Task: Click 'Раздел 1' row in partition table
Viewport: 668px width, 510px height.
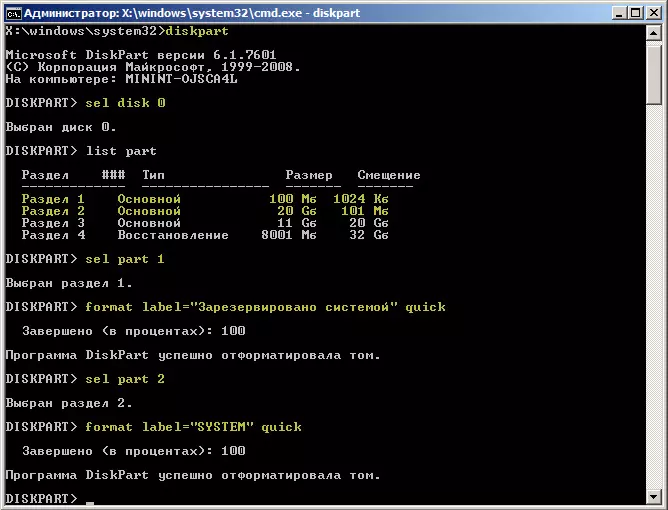Action: click(x=205, y=199)
